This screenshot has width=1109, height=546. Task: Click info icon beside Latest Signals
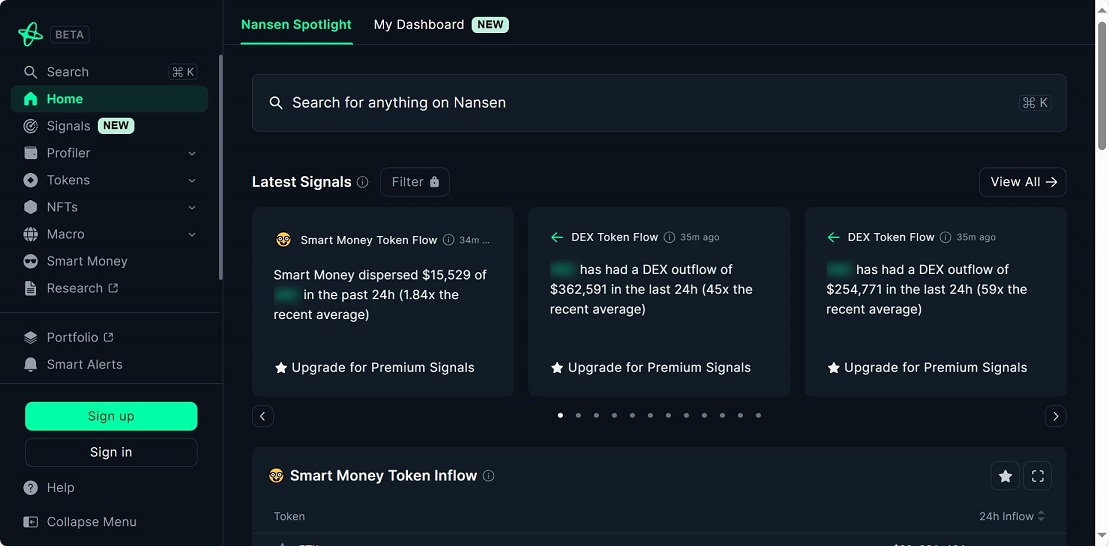point(362,182)
